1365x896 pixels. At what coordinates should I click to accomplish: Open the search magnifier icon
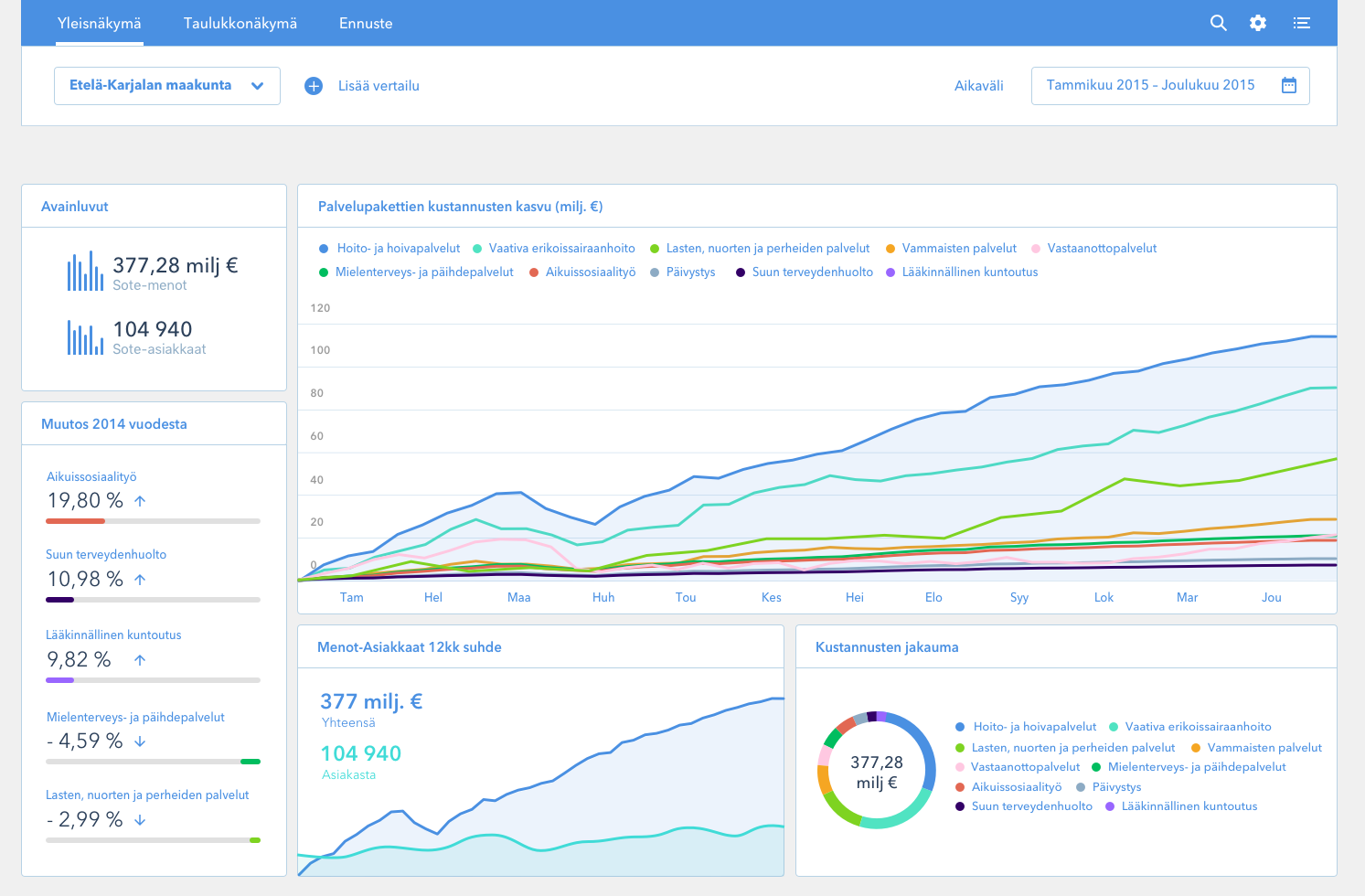(1218, 23)
